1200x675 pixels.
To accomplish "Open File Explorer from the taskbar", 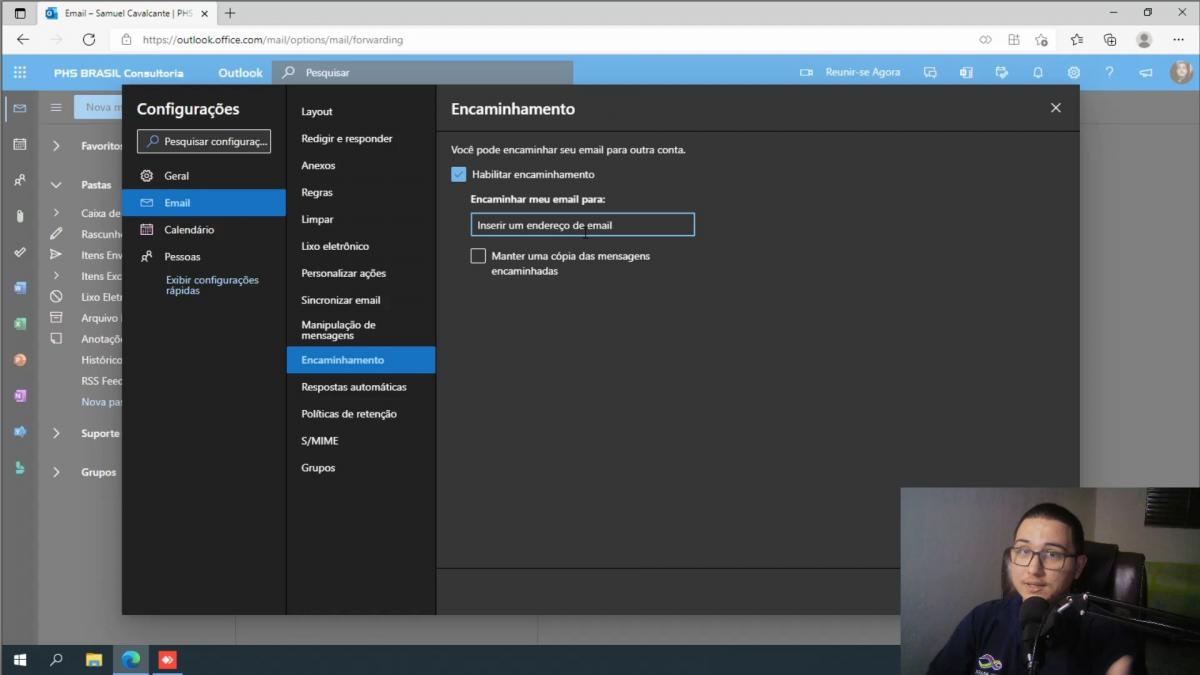I will tap(94, 660).
